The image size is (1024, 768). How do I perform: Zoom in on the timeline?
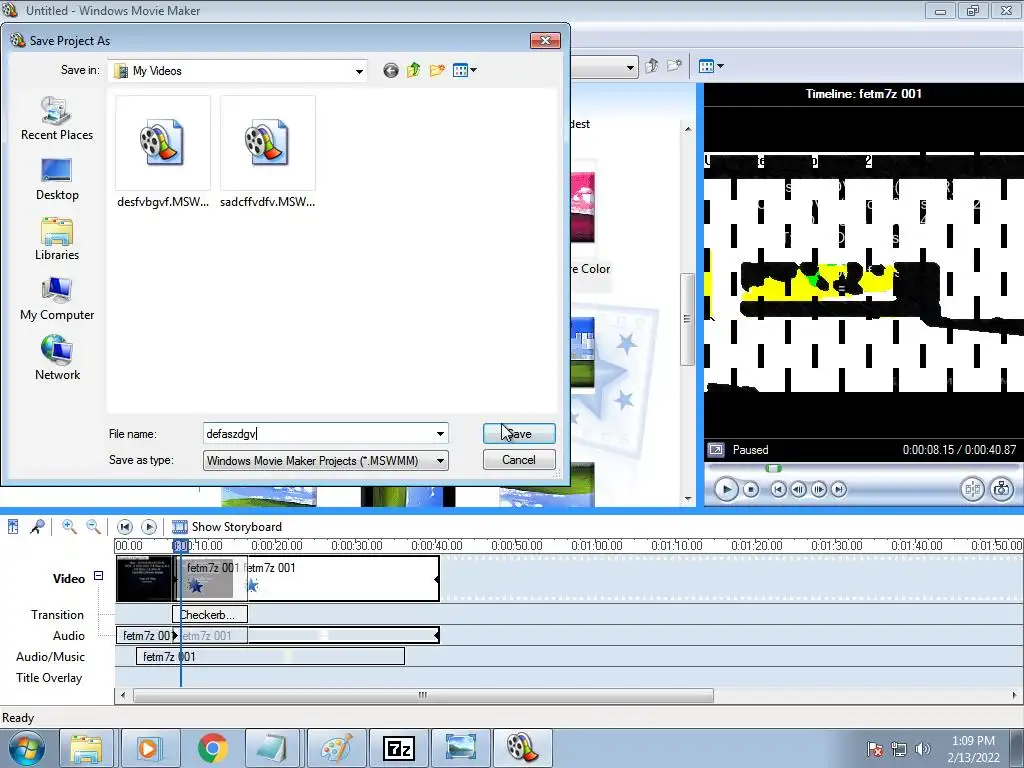(69, 526)
